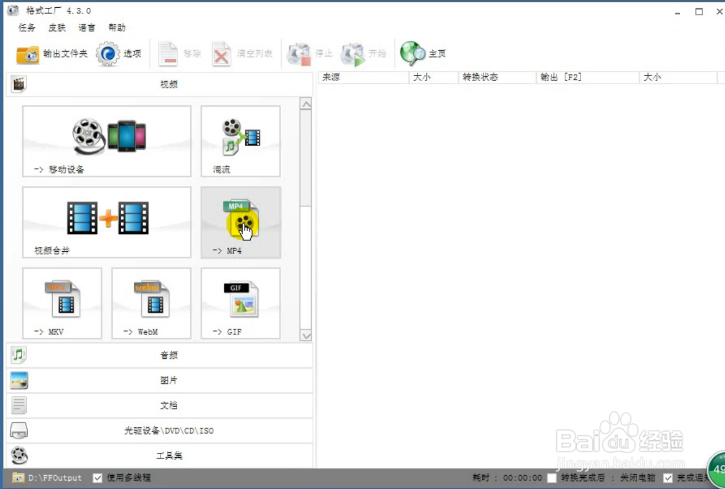Screen dimensions: 725x489
Task: Open the 皮肤 skin menu
Action: coord(57,27)
